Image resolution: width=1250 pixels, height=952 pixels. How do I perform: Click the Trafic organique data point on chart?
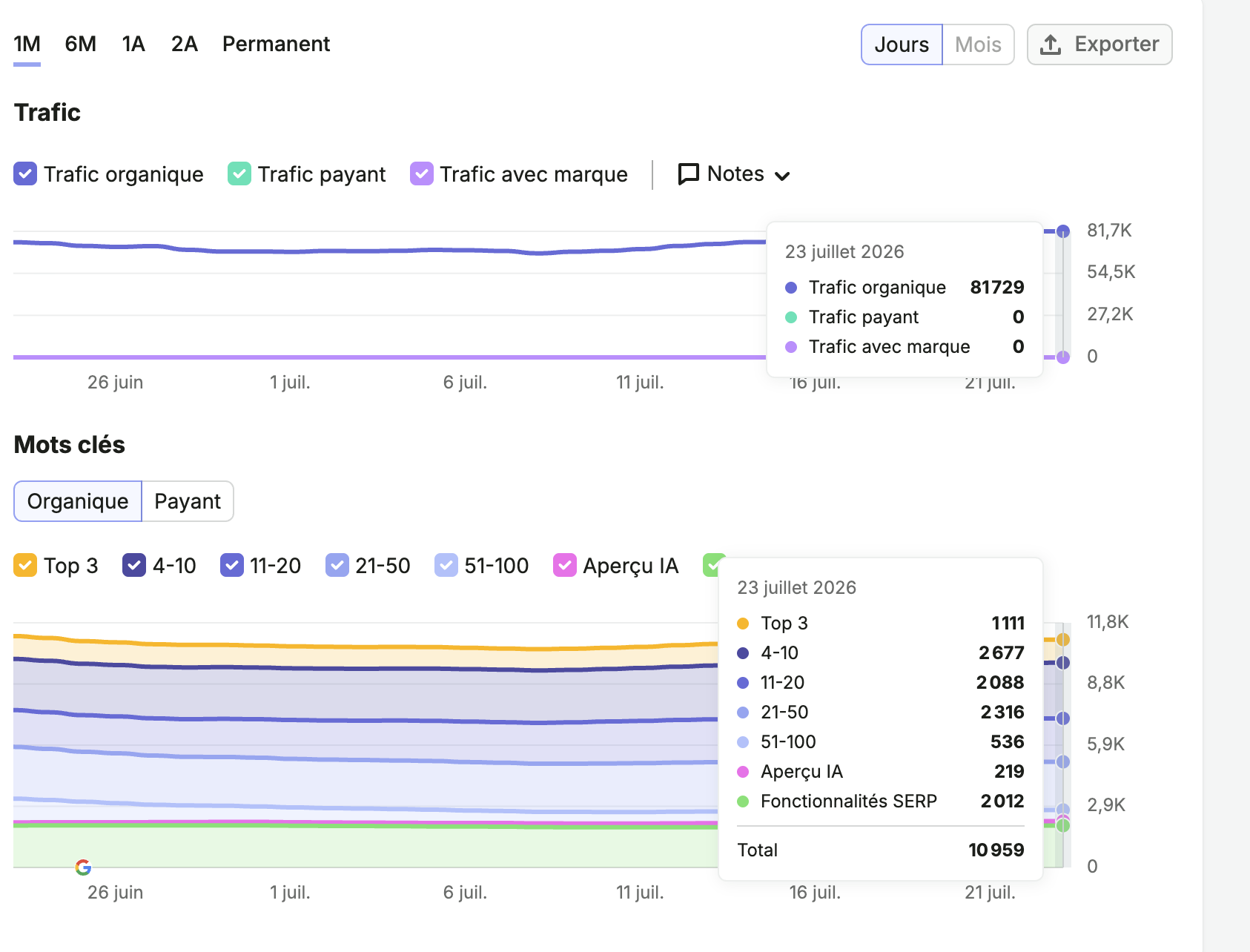pos(1063,231)
